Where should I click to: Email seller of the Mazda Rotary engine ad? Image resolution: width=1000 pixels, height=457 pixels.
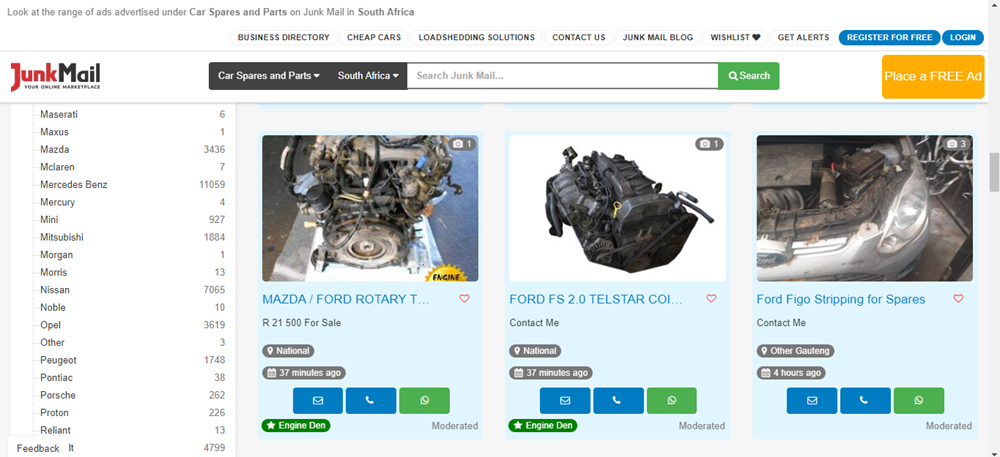tap(318, 400)
